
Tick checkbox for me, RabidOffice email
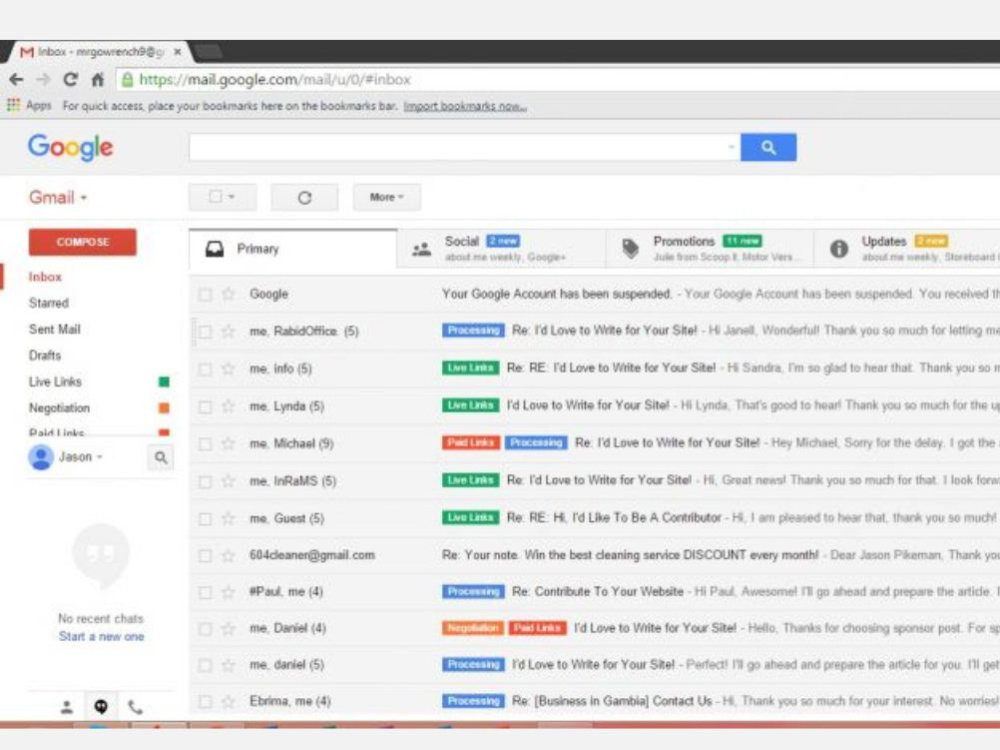coord(205,332)
